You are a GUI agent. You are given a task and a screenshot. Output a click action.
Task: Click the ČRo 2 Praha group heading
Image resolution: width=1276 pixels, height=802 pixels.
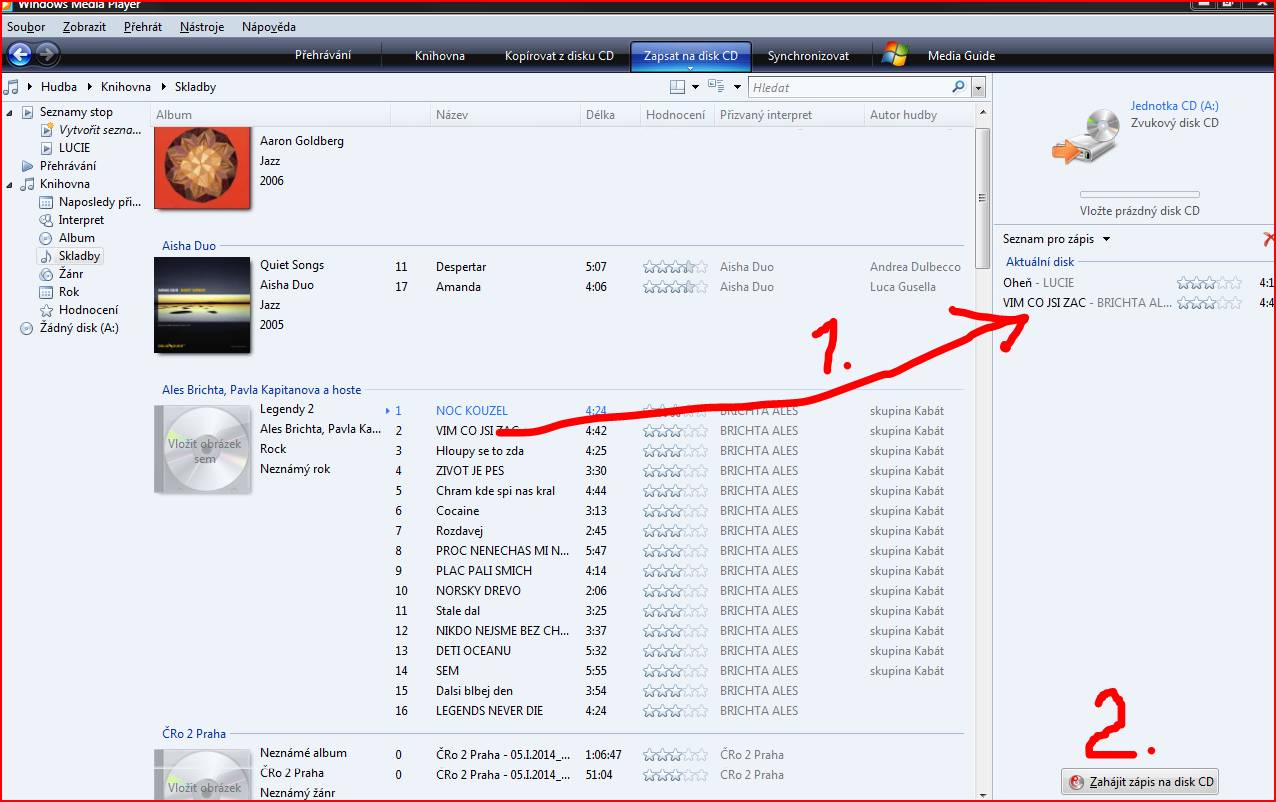coord(194,734)
